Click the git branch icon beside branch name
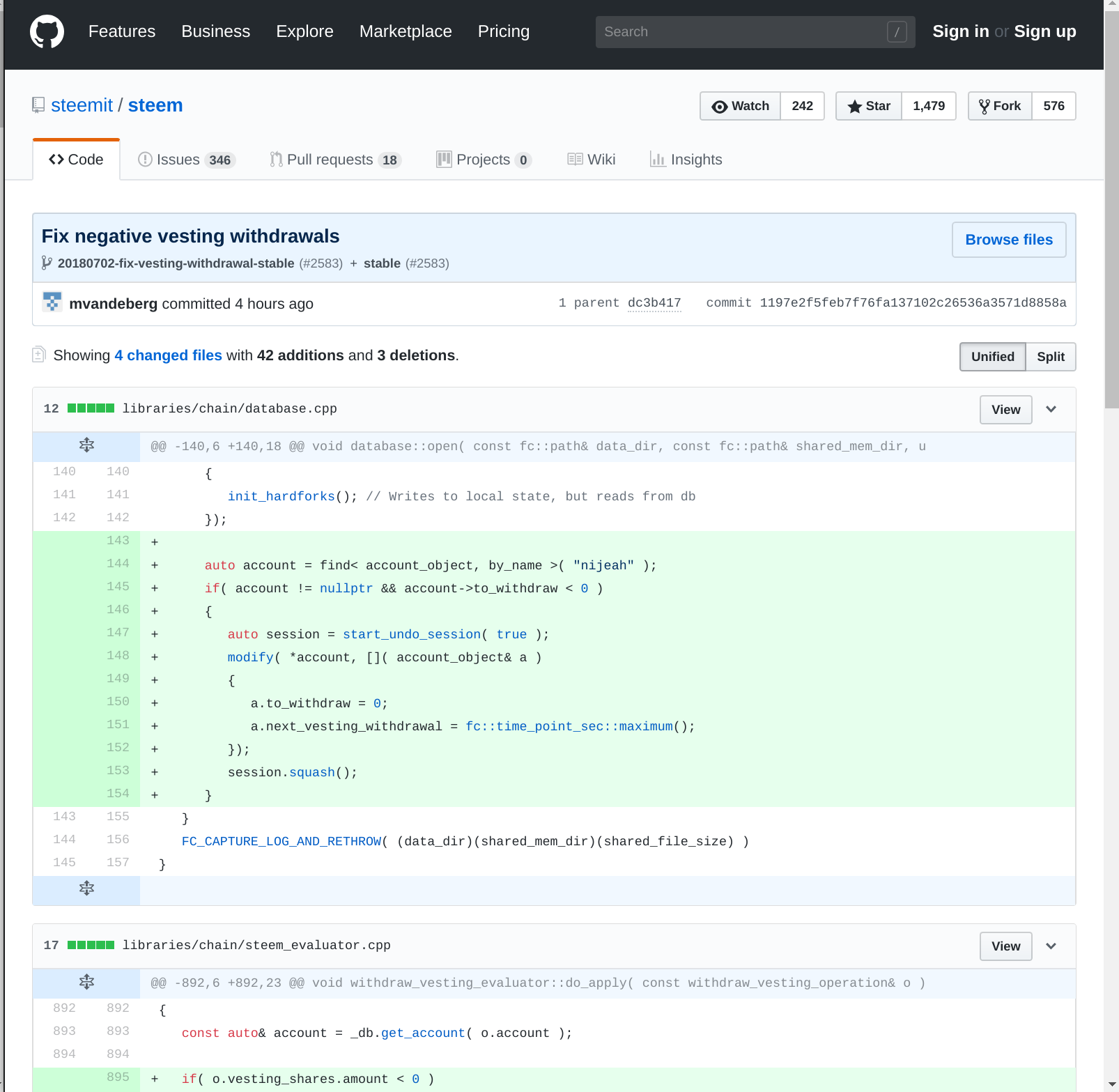The height and width of the screenshot is (1092, 1119). [47, 263]
